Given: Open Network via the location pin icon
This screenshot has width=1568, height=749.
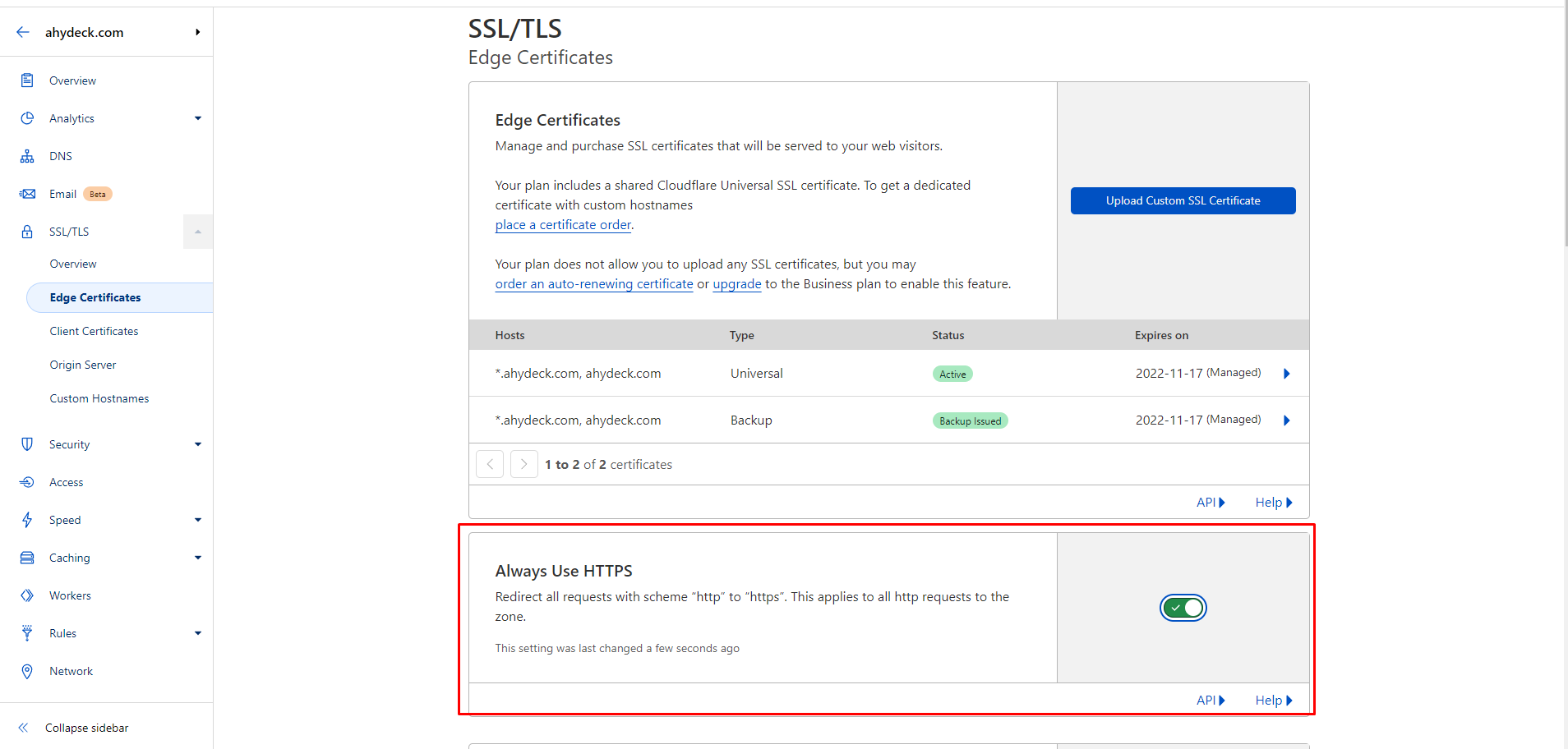Looking at the screenshot, I should [x=27, y=671].
